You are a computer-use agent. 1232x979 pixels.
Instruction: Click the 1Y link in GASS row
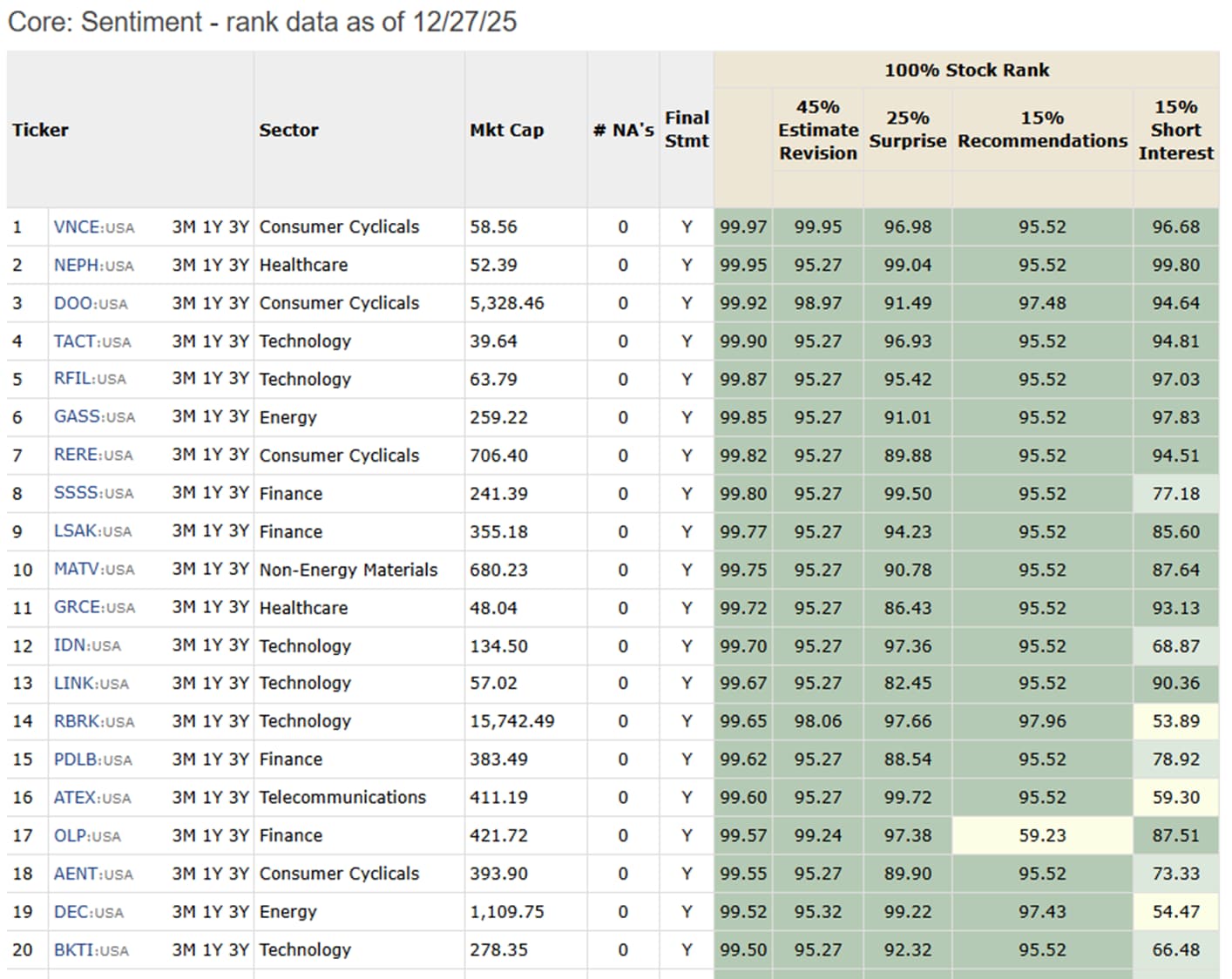(x=212, y=417)
